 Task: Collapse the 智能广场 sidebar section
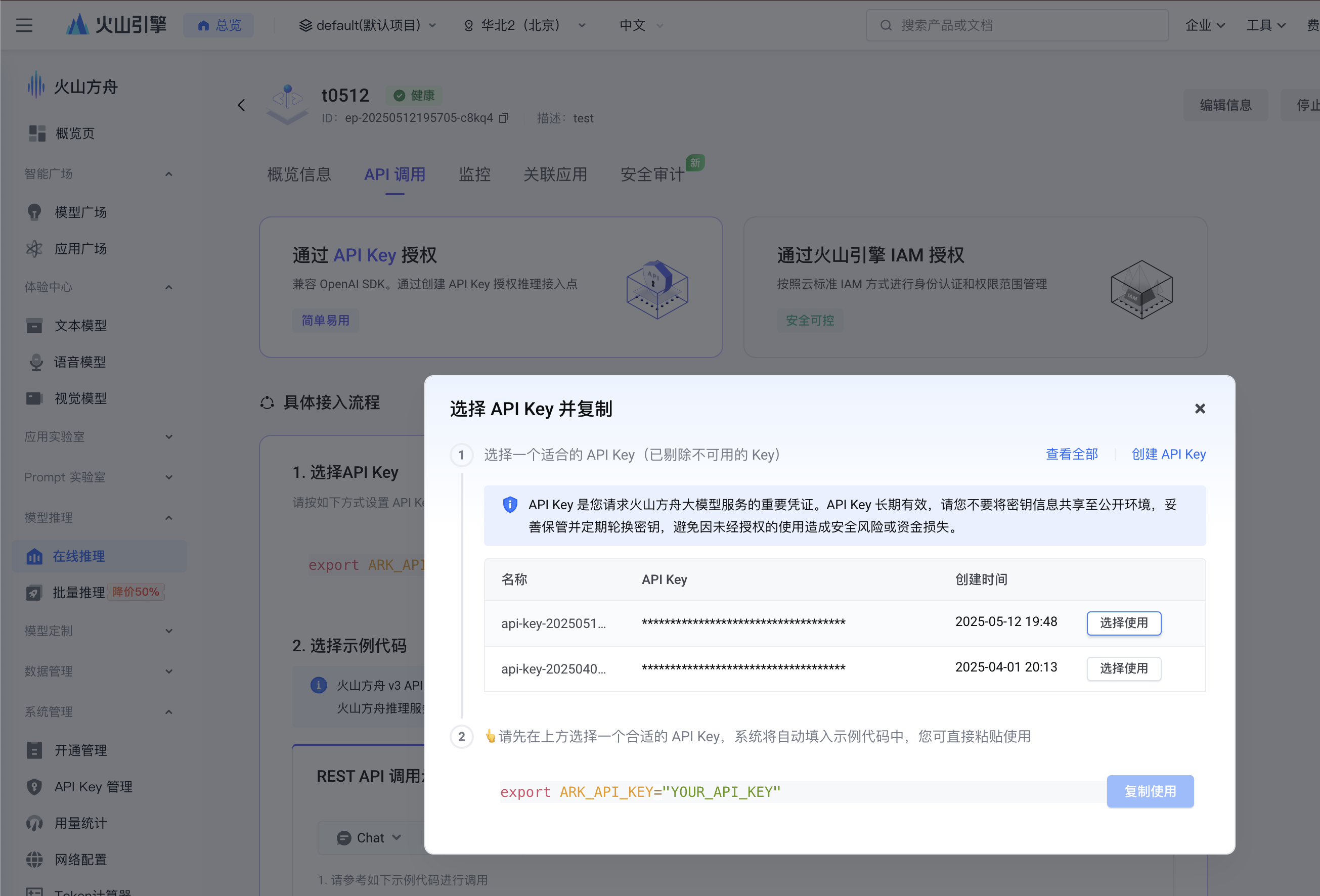click(x=169, y=174)
